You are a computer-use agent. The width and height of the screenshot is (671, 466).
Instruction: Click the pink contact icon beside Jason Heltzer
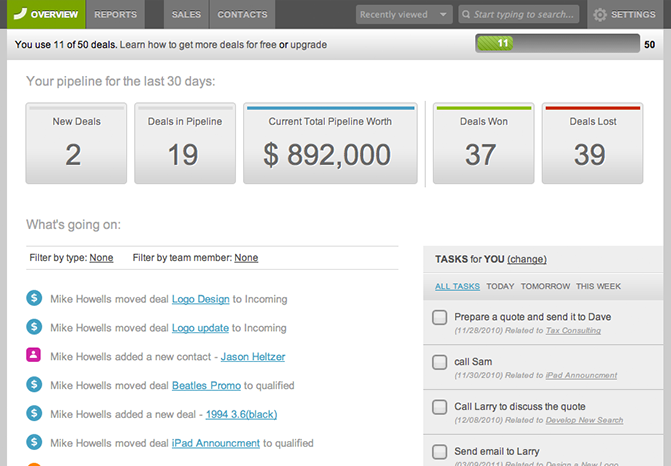tap(33, 355)
